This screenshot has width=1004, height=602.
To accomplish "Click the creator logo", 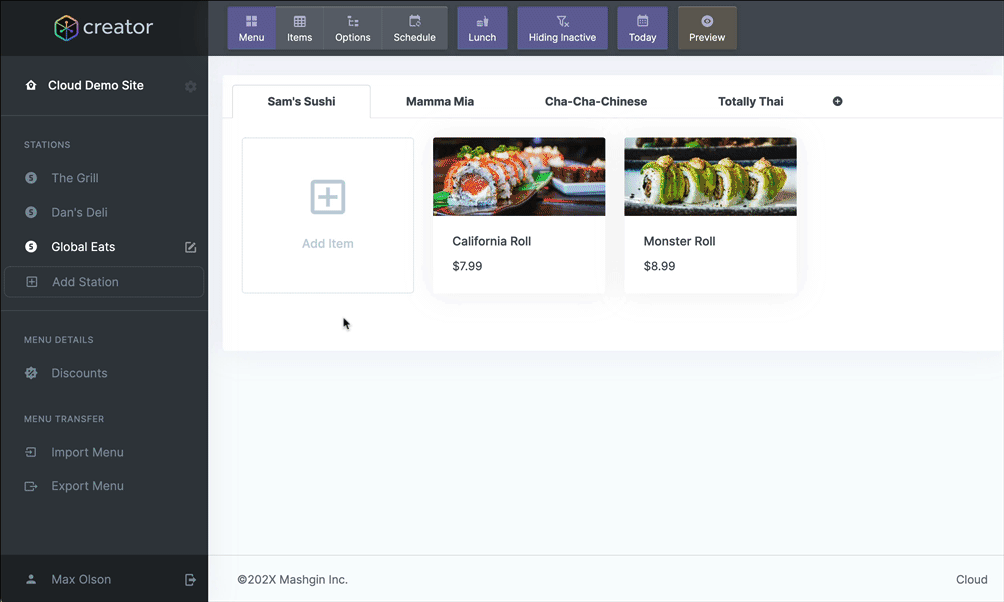I will pyautogui.click(x=104, y=28).
